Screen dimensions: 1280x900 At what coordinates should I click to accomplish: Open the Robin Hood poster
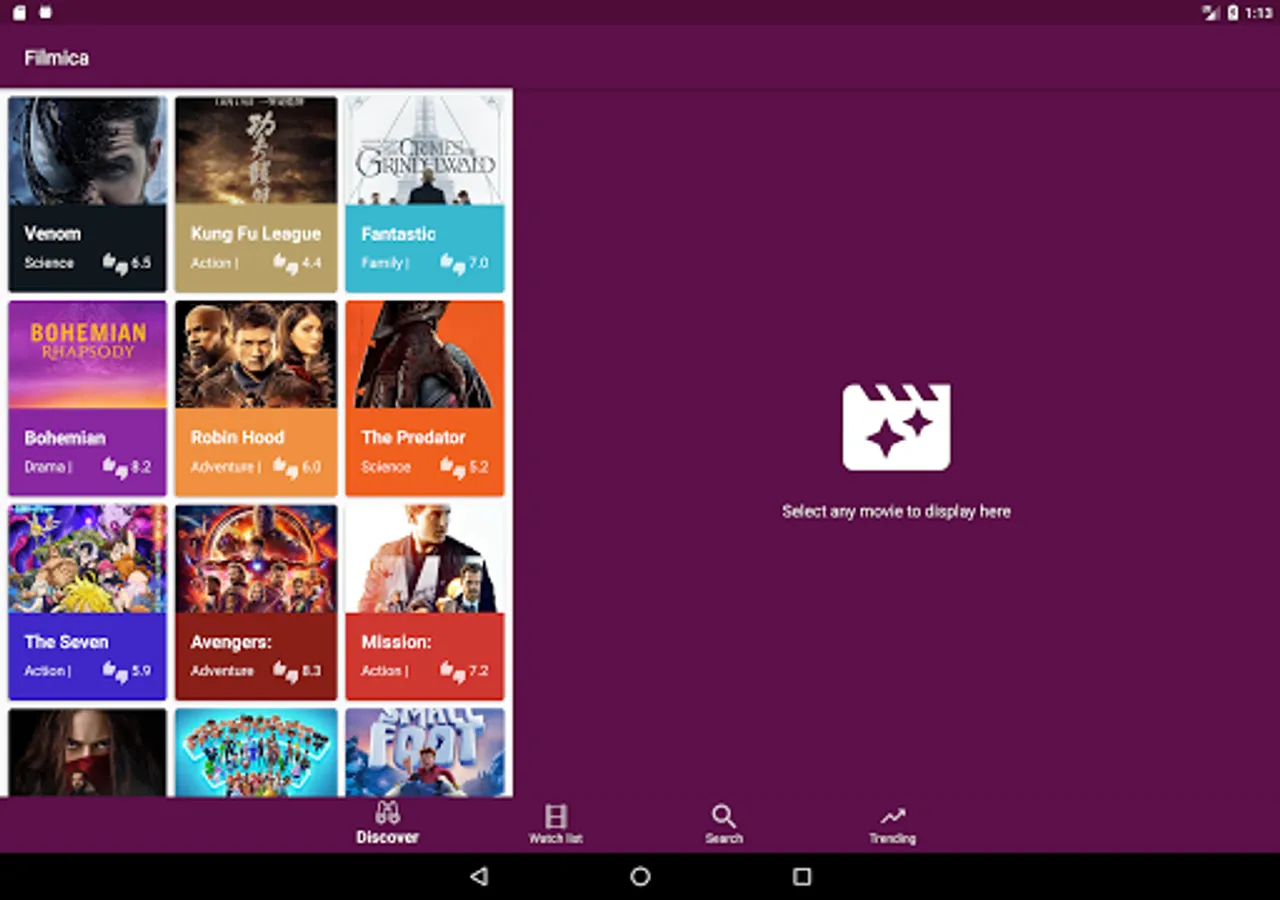(256, 355)
